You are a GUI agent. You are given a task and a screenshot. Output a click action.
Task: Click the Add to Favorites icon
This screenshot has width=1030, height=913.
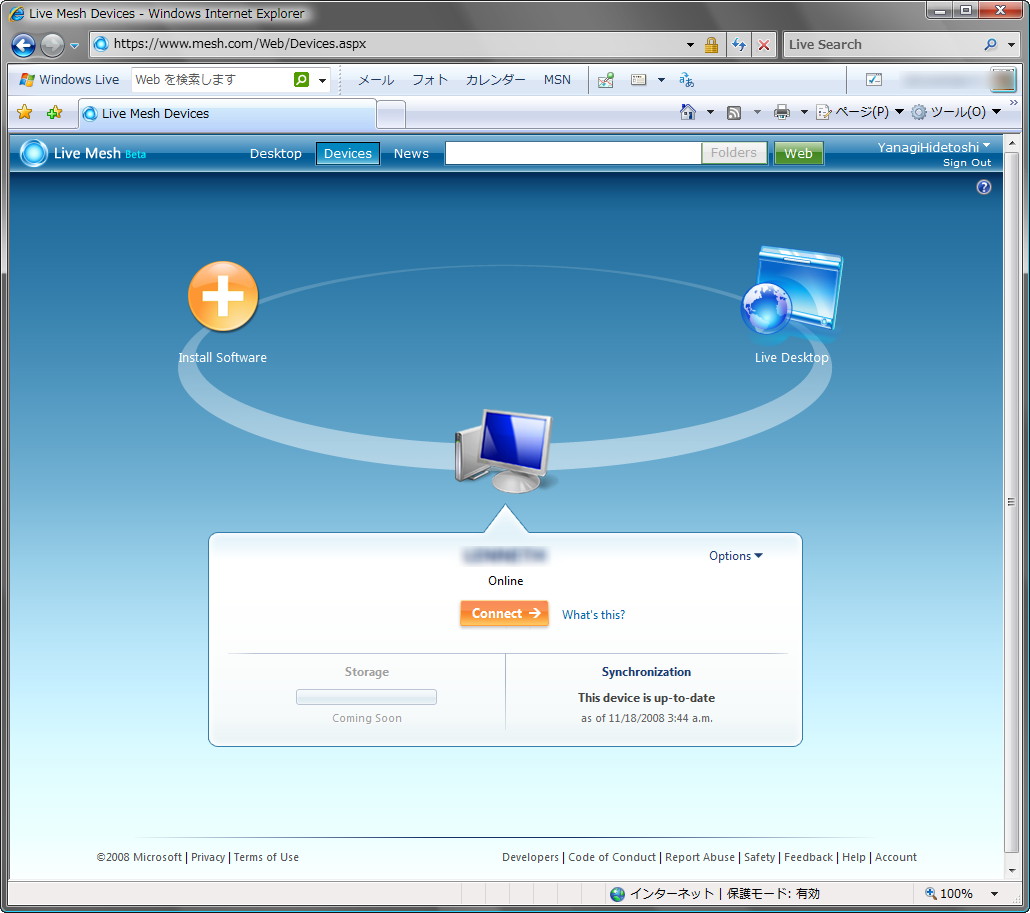click(x=55, y=112)
